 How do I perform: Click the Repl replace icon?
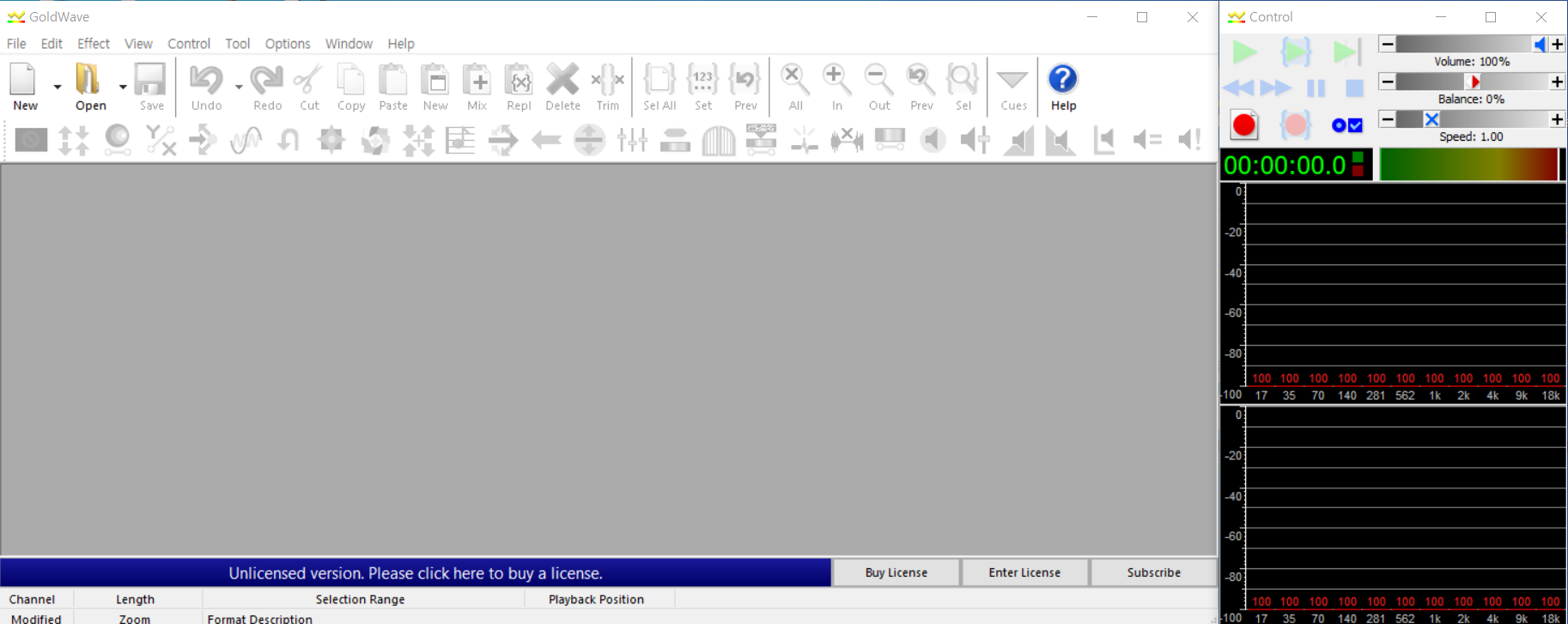519,86
